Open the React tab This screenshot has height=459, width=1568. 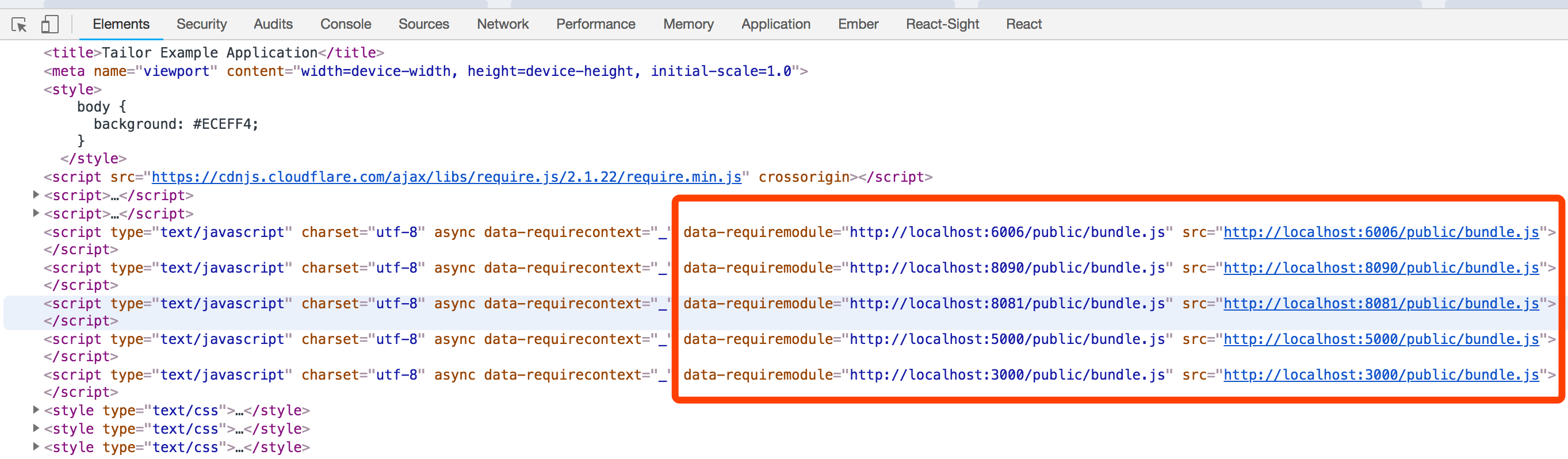coord(1024,24)
